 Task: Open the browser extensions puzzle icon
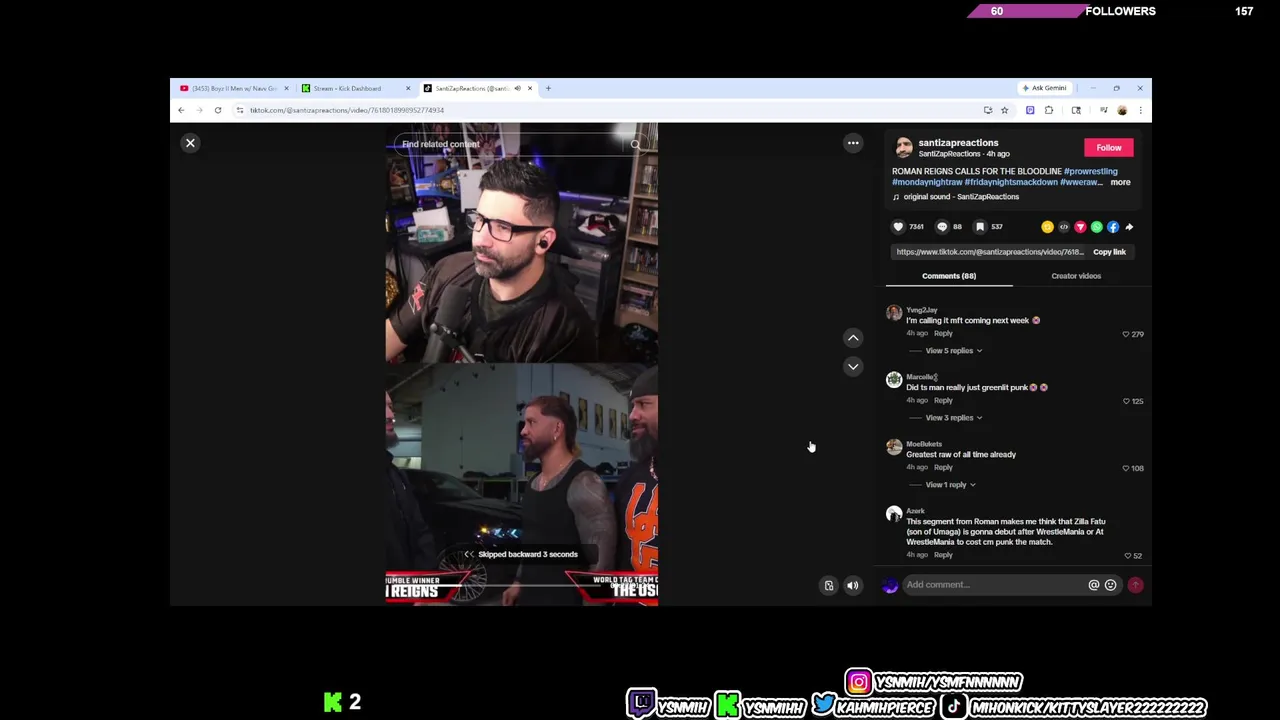[1049, 110]
